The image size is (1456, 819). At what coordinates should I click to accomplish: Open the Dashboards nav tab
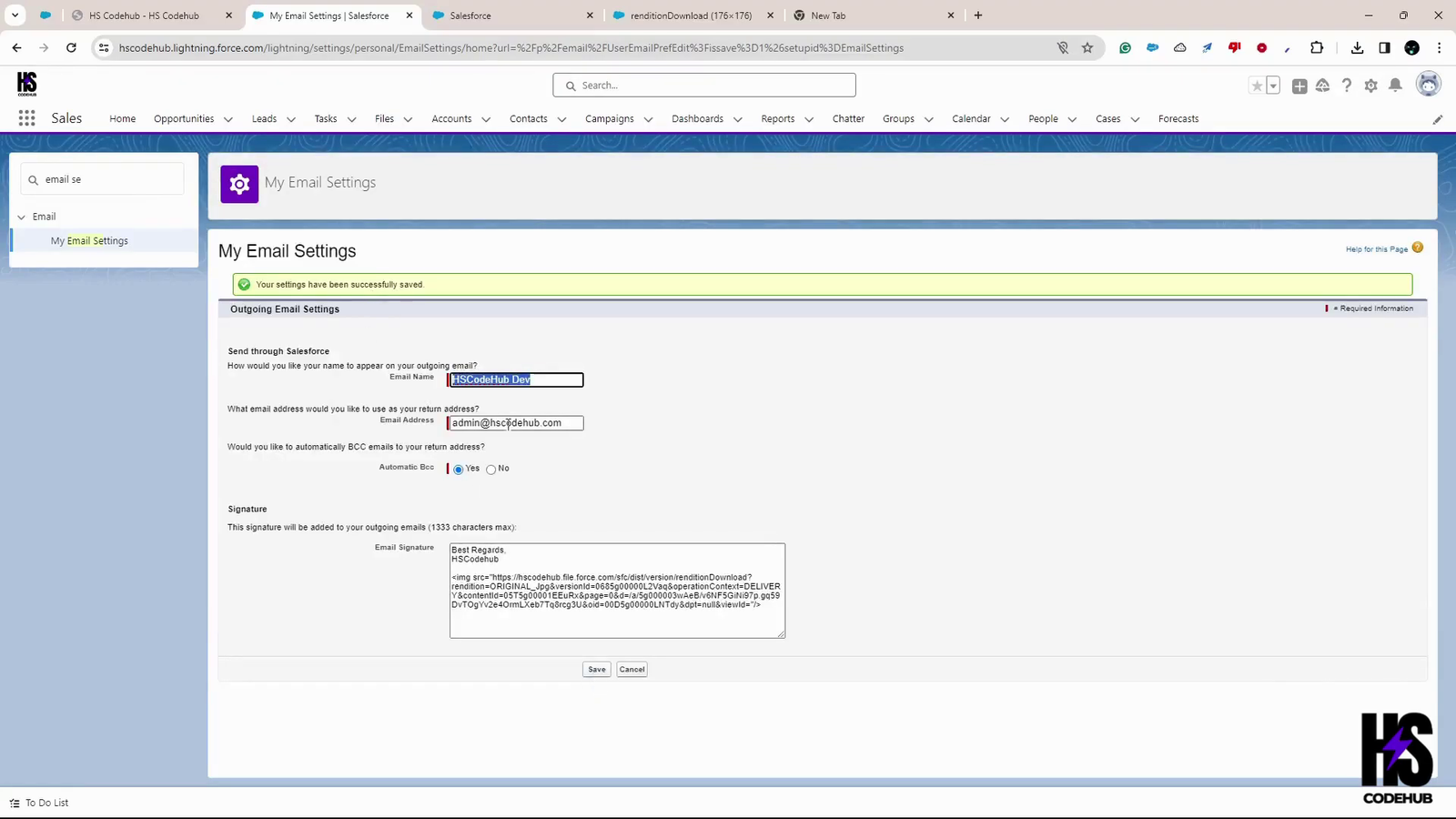pyautogui.click(x=697, y=119)
